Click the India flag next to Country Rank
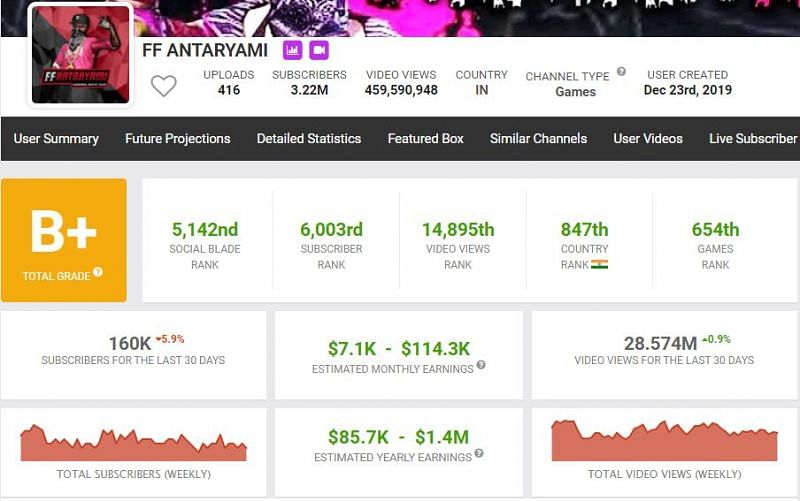This screenshot has width=800, height=501. pos(600,265)
